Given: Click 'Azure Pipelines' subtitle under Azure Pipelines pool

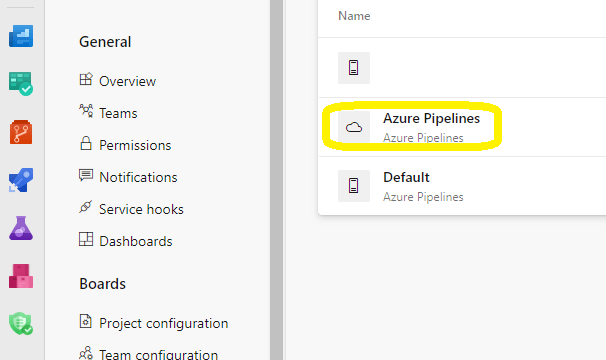Looking at the screenshot, I should (x=423, y=138).
